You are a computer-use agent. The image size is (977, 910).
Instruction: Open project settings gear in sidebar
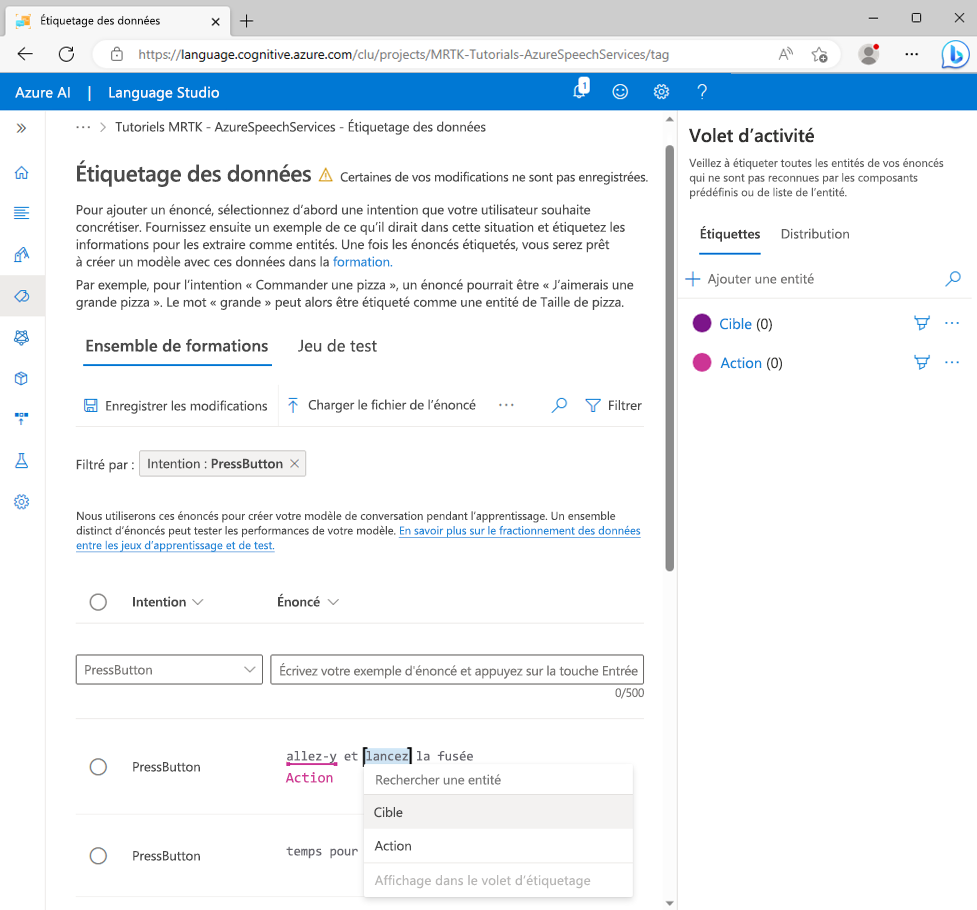coord(21,502)
